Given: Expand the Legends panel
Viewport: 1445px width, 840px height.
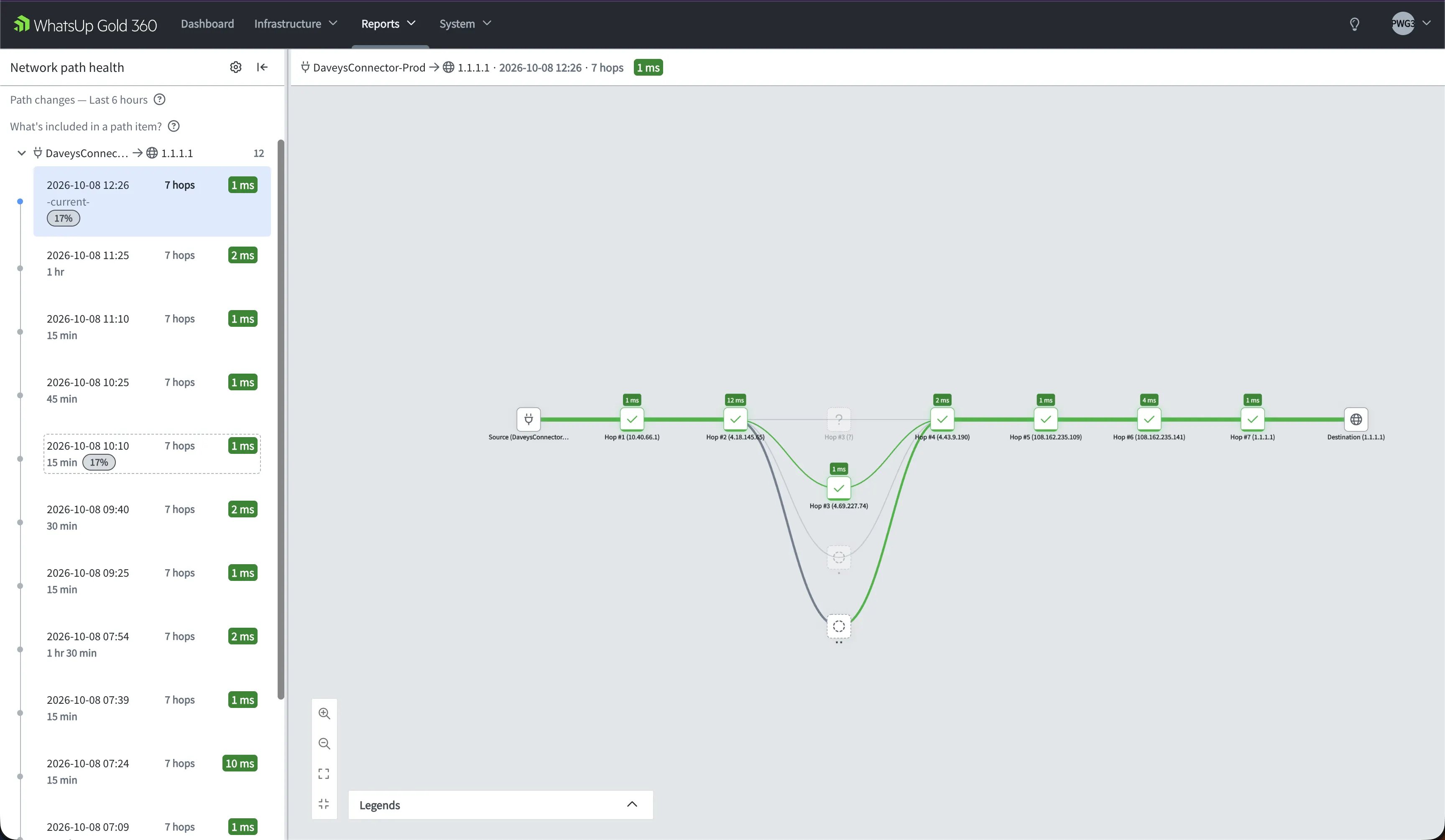Looking at the screenshot, I should coord(500,804).
